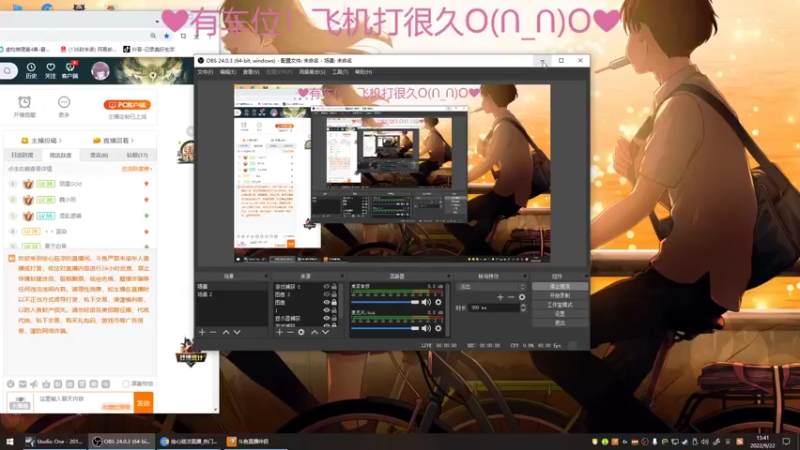
Task: Pop out the mixer dock panel icon
Action: tap(448, 276)
